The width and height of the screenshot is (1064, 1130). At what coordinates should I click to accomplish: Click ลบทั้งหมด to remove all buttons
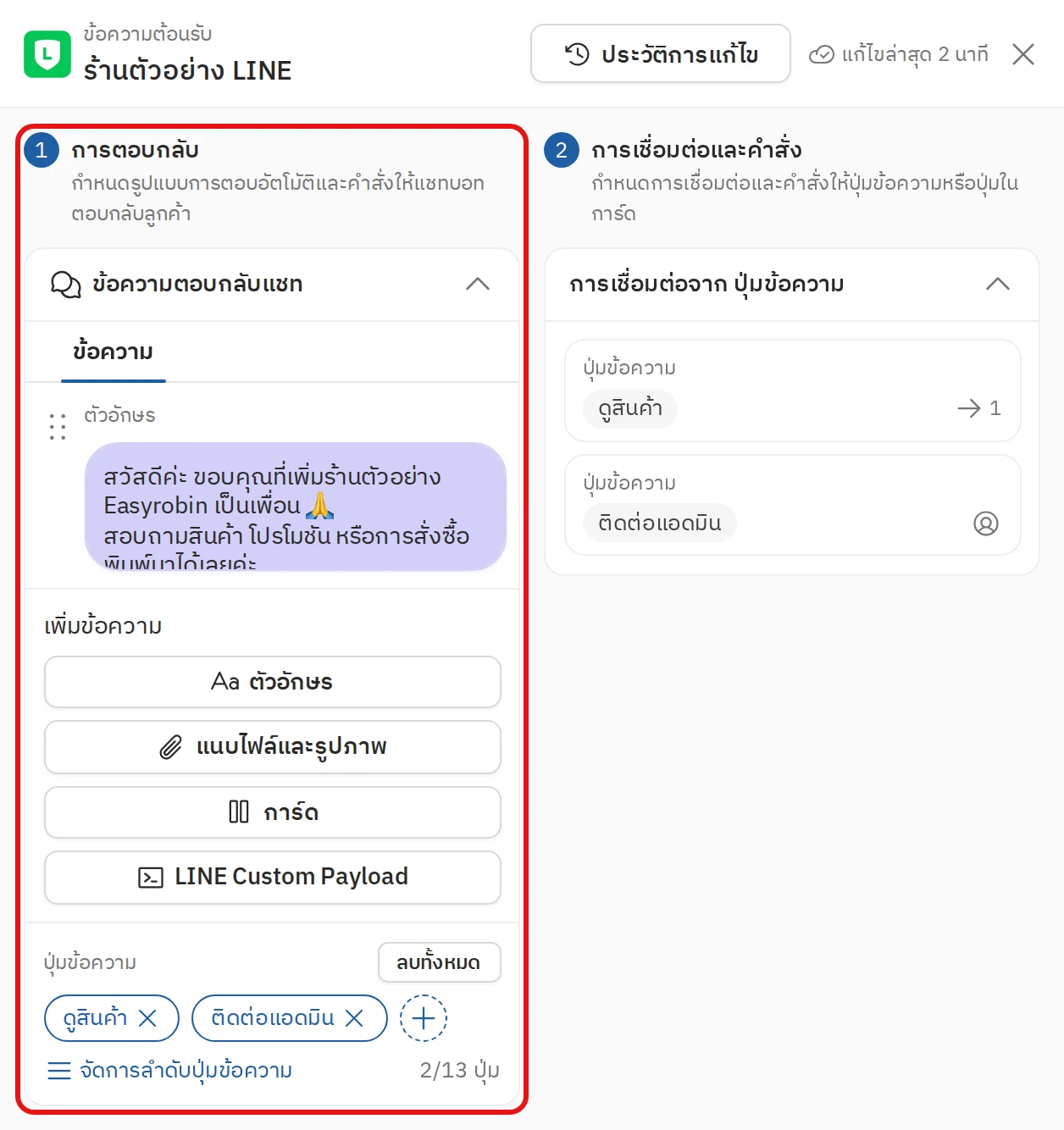point(439,962)
